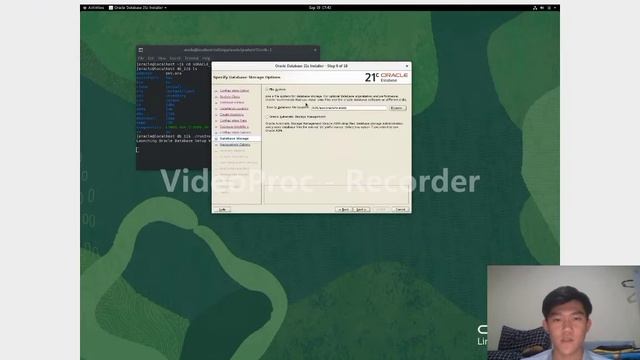
Task: Open Oracle Database Installer app menu
Action: pyautogui.click(x=138, y=8)
